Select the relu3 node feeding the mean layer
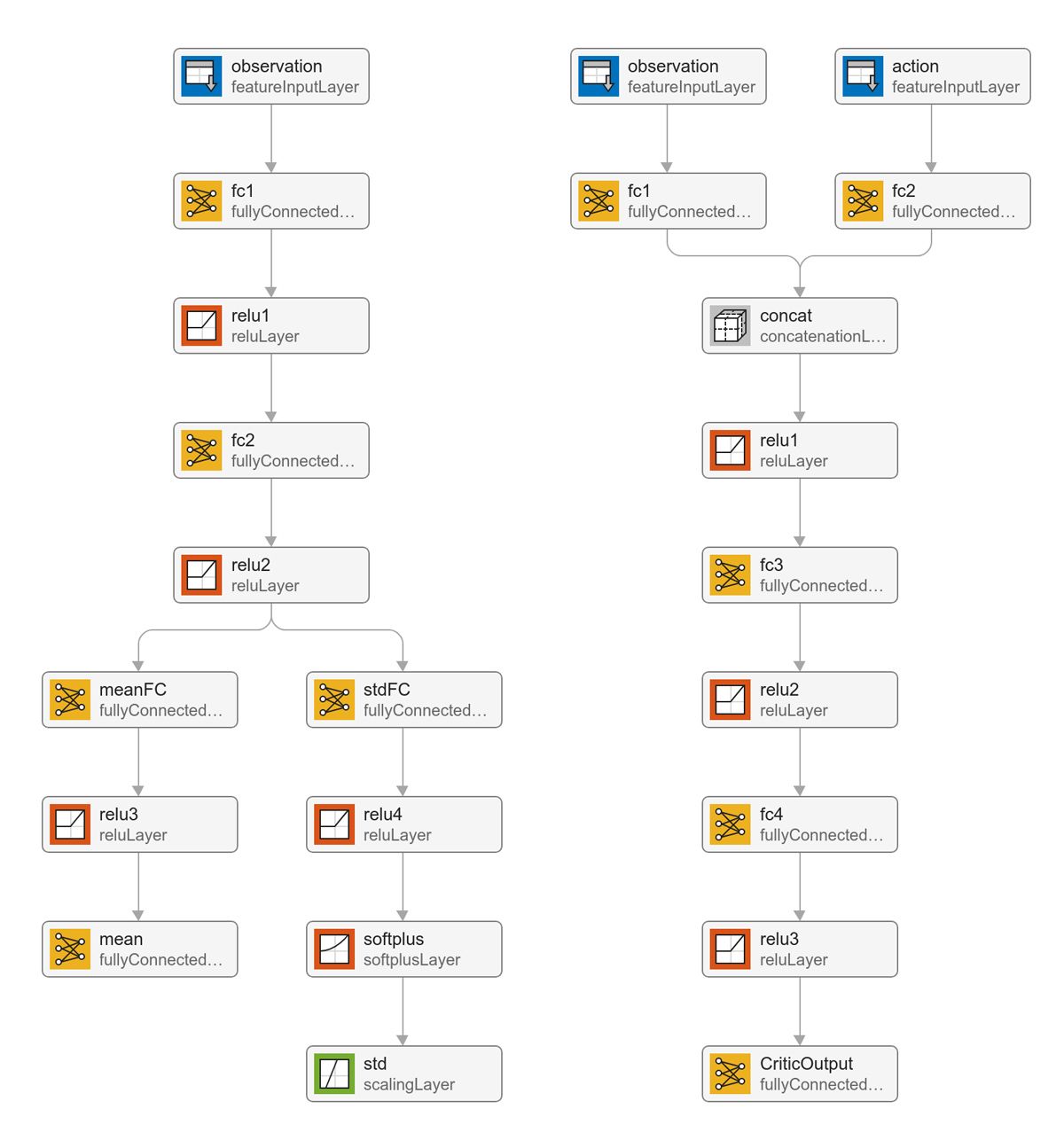This screenshot has height=1148, width=1064. pyautogui.click(x=139, y=824)
